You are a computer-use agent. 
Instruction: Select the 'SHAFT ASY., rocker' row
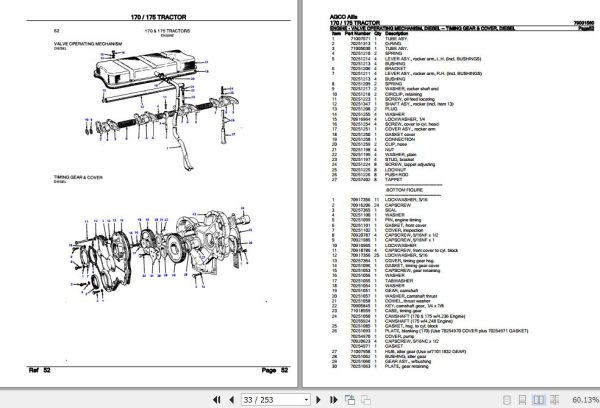[x=393, y=104]
